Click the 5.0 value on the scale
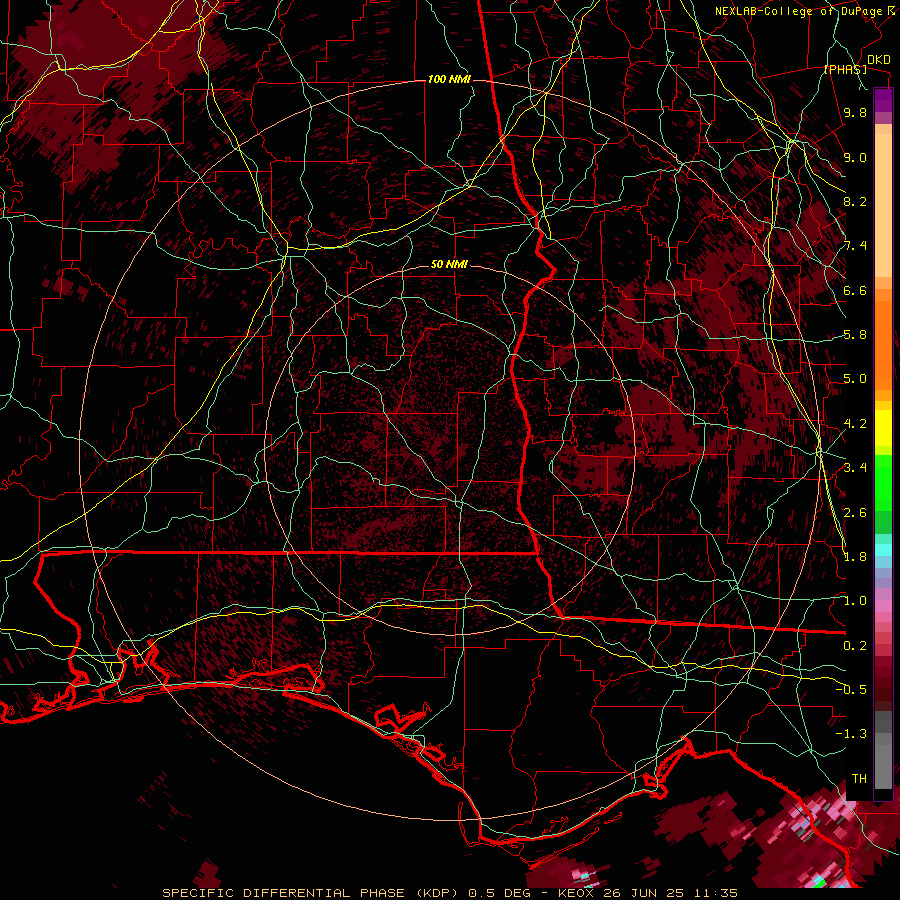 pos(855,379)
